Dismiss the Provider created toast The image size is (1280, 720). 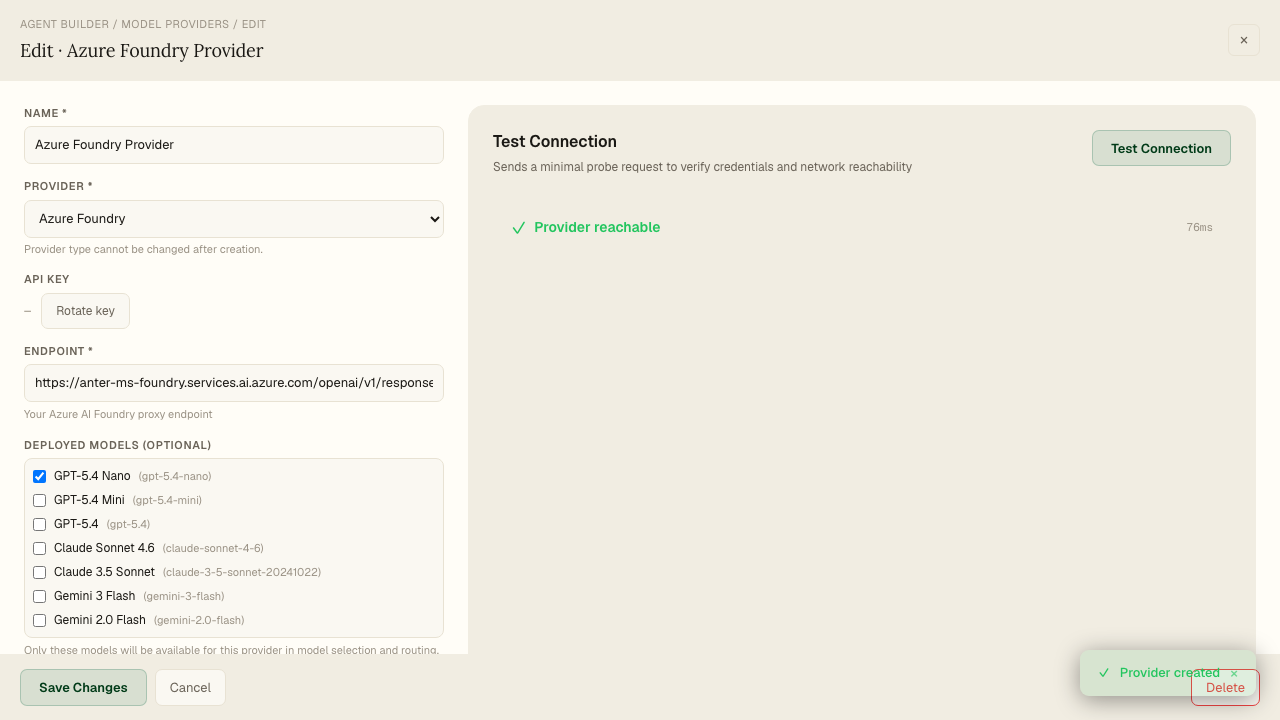coord(1234,673)
